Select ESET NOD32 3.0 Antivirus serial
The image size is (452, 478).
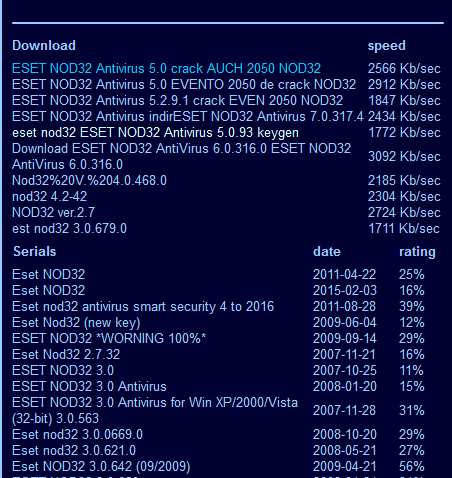click(89, 386)
